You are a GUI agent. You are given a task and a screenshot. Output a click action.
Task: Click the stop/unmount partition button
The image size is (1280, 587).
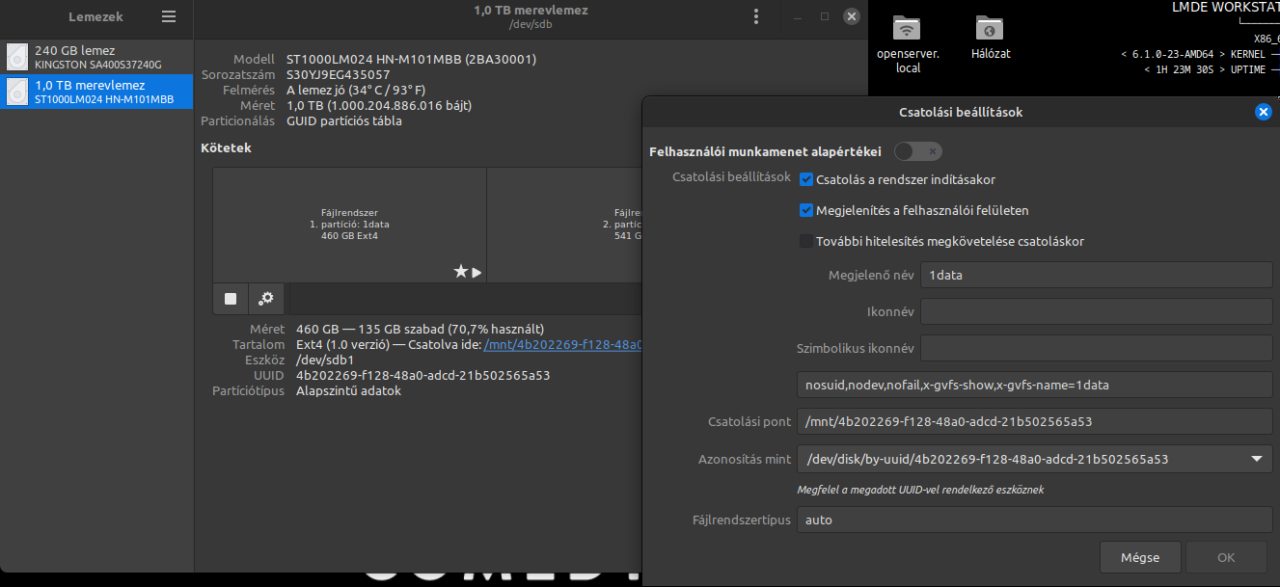(x=231, y=298)
